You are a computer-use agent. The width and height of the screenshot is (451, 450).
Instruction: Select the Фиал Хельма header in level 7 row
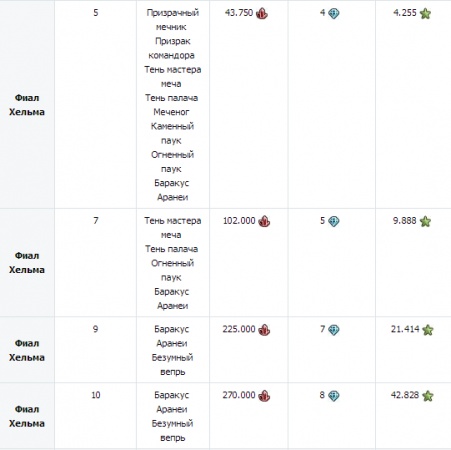(x=27, y=263)
